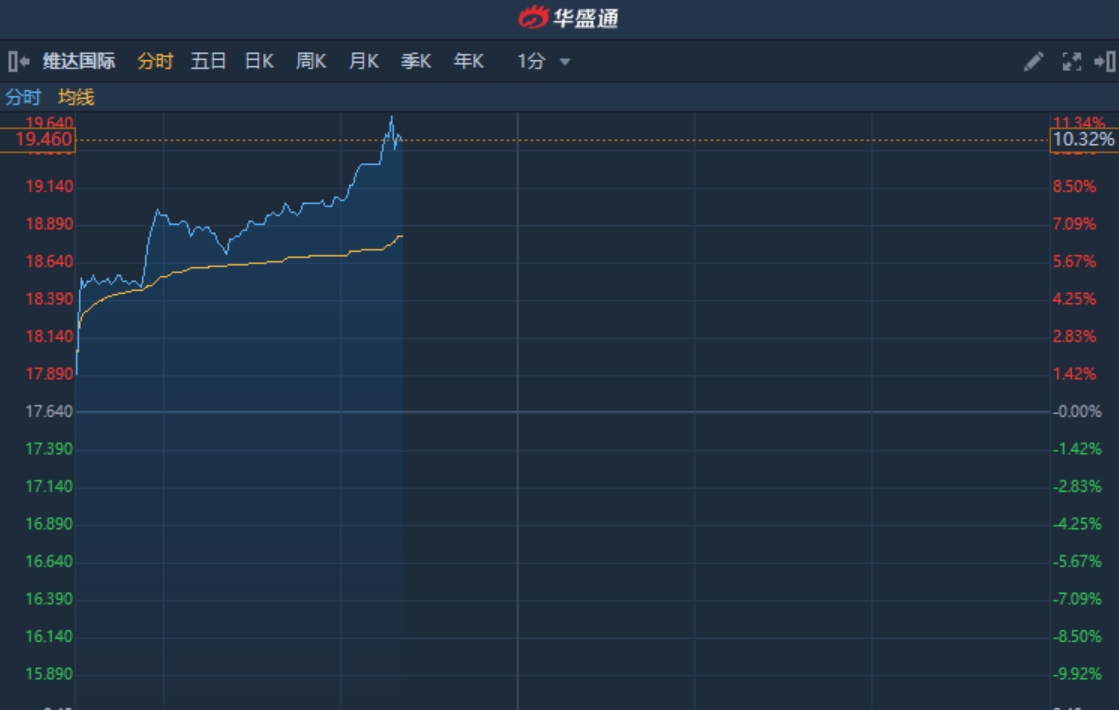
Task: Click the 19.460 current price label
Action: tap(37, 140)
